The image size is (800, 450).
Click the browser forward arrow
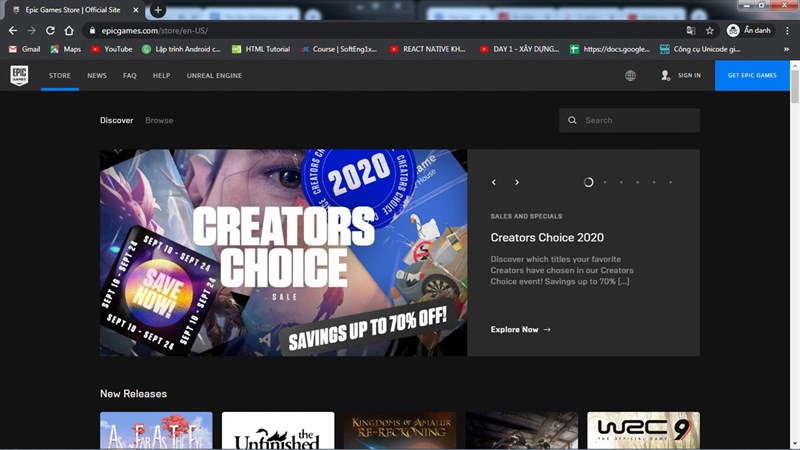pyautogui.click(x=32, y=31)
